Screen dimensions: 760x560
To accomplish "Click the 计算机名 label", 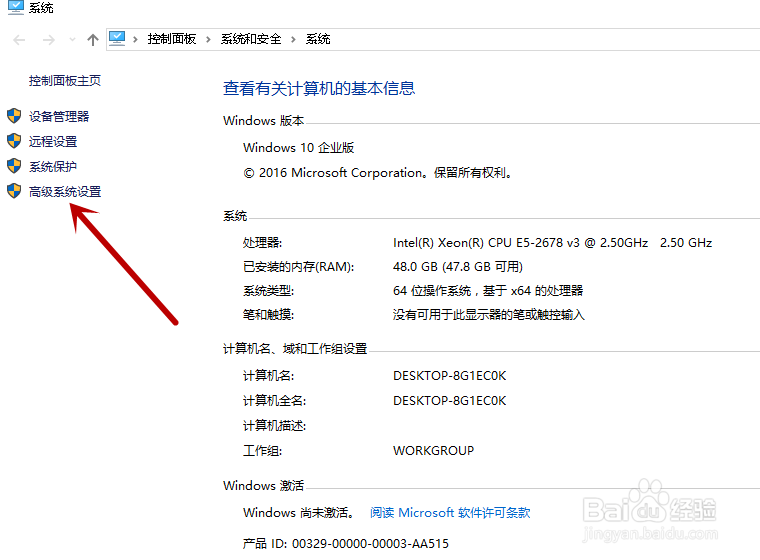I will [x=269, y=376].
